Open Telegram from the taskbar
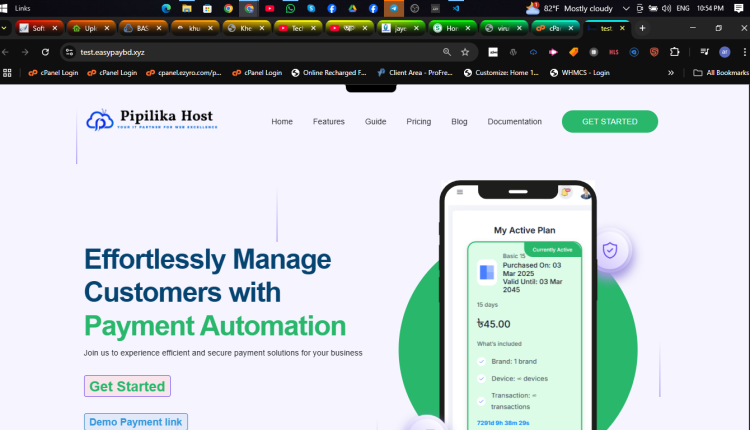This screenshot has height=430, width=750. 394,8
